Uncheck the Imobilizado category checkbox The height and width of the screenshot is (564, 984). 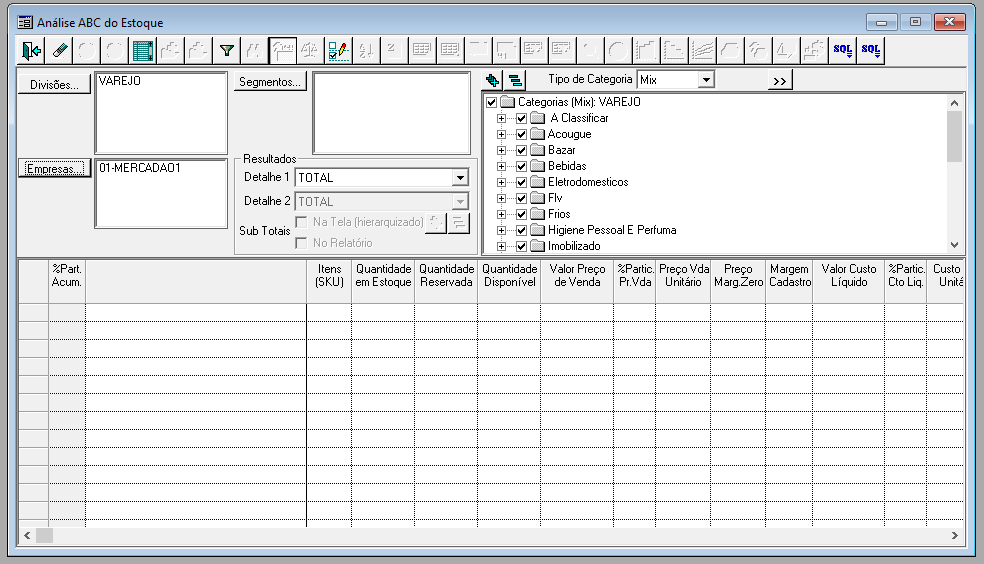521,246
